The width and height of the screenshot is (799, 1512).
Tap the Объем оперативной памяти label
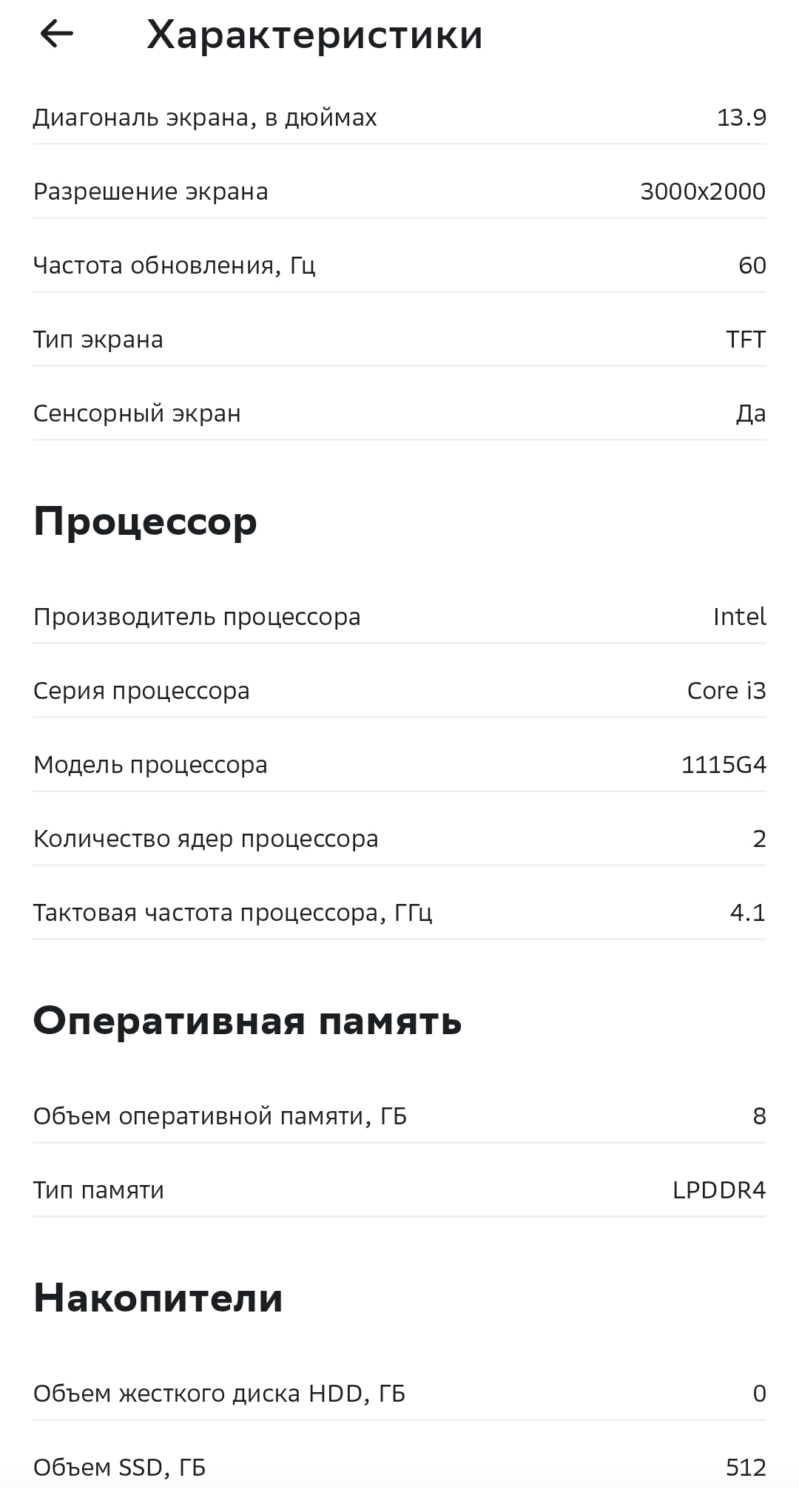click(220, 1116)
